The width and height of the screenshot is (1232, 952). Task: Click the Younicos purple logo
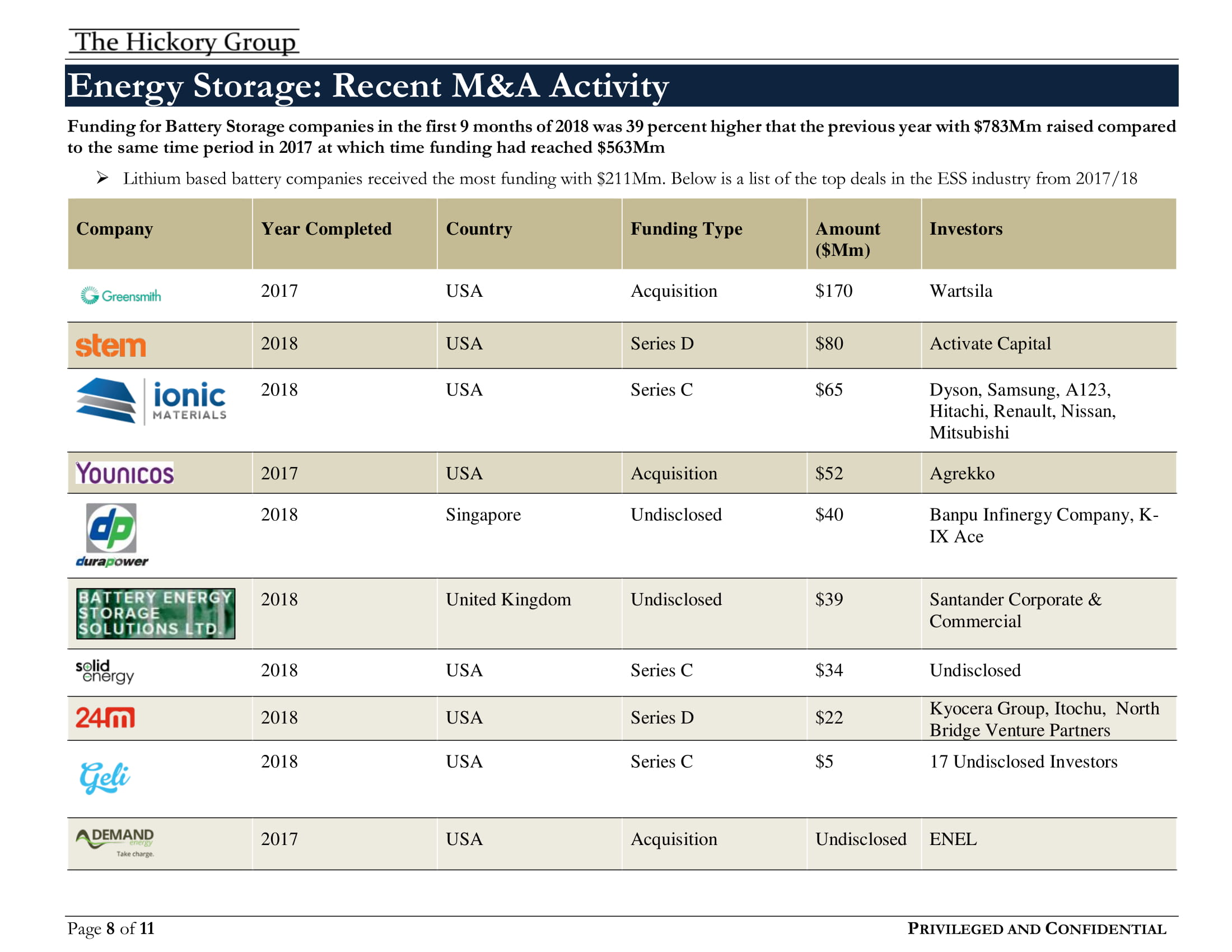[125, 473]
